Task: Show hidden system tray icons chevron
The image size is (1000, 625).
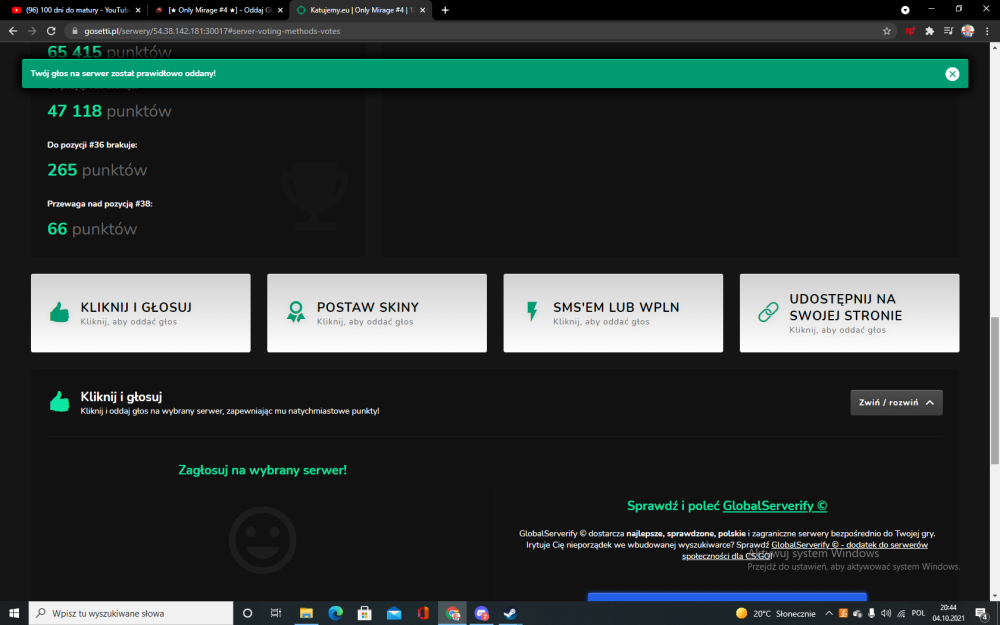Action: click(828, 614)
